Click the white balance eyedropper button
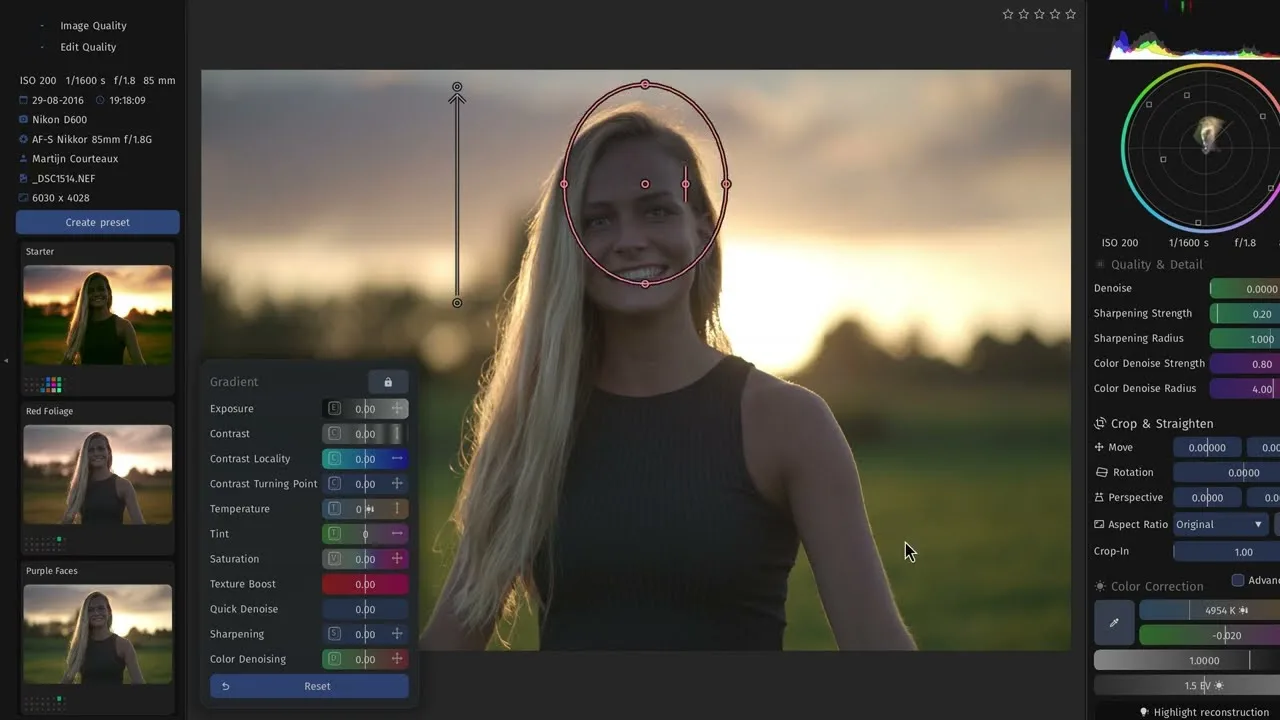This screenshot has height=720, width=1280. click(x=1114, y=622)
